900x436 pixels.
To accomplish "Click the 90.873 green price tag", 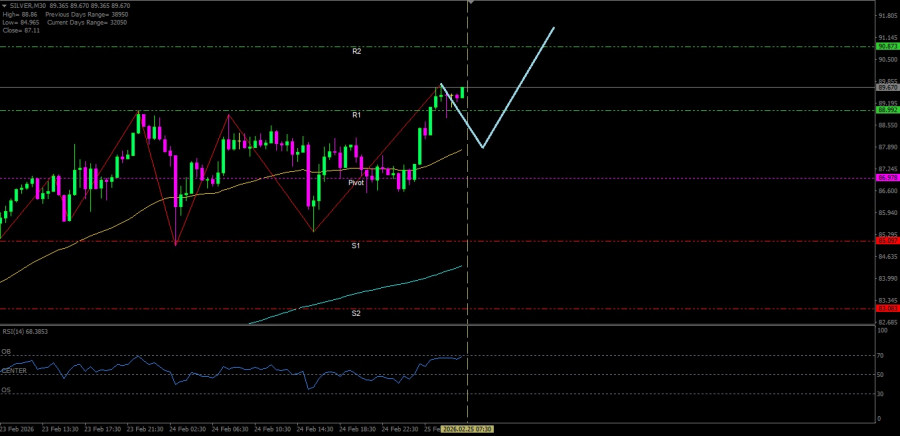I will [887, 46].
